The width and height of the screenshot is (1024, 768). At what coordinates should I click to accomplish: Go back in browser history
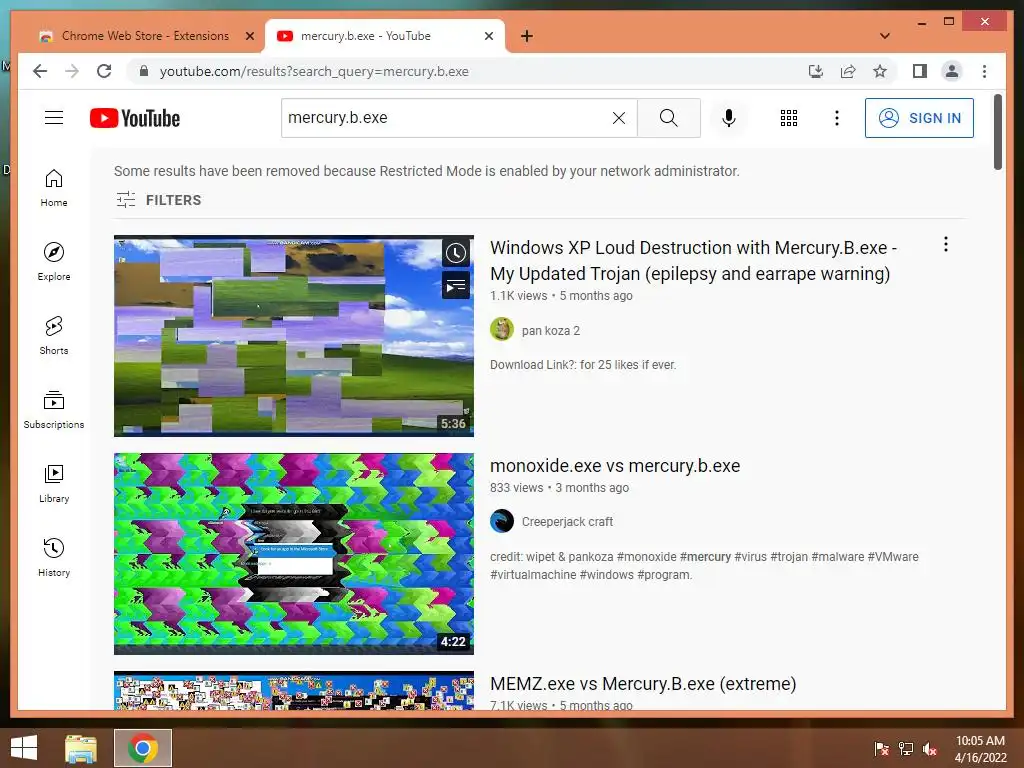(x=40, y=71)
